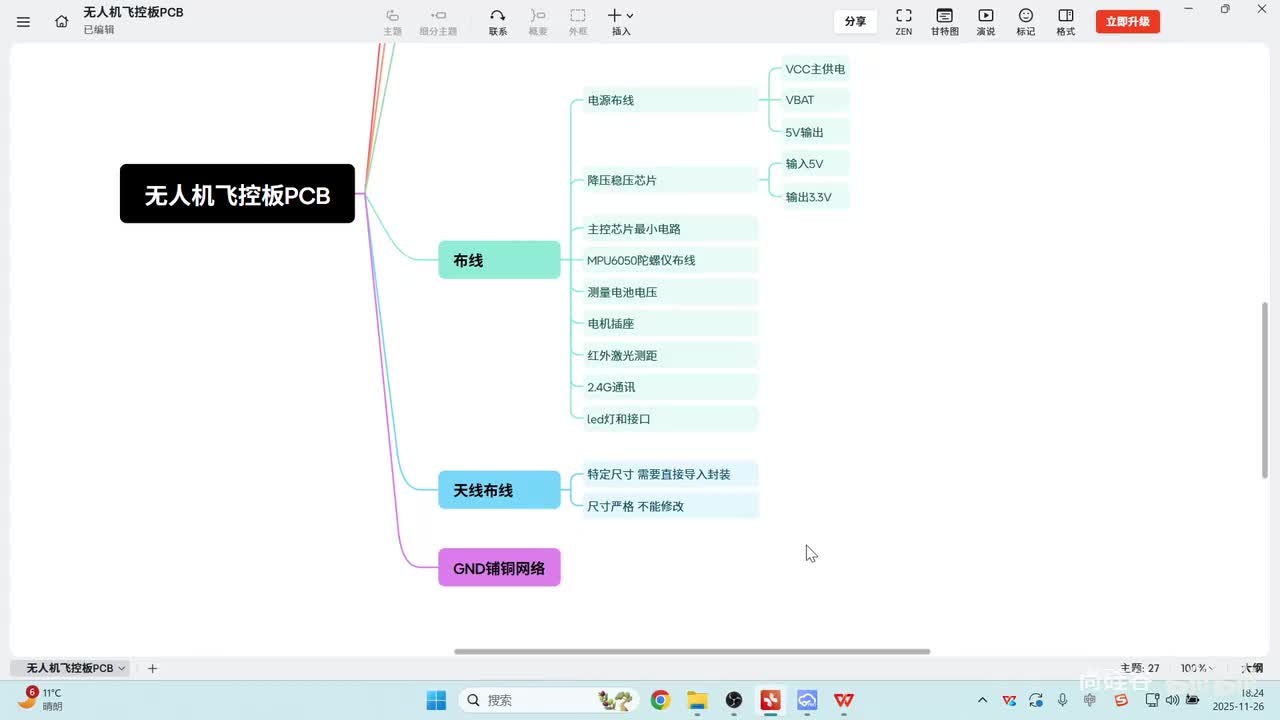Add a summary with 概要
The width and height of the screenshot is (1280, 720).
point(538,22)
